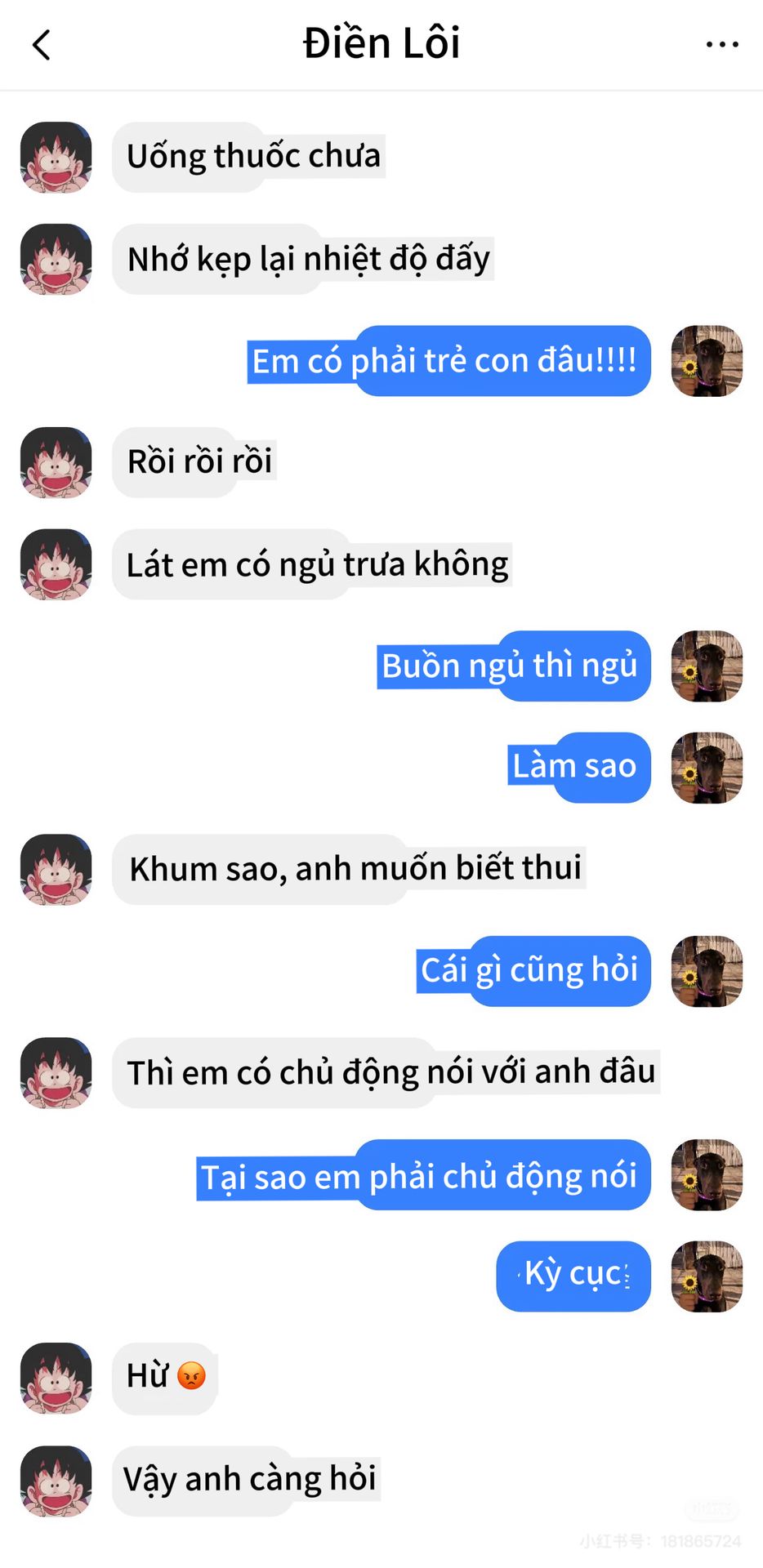Select the 'Nhớ kẹp lại nhiệt độ đấy' bubble
The image size is (763, 1568).
point(303,259)
